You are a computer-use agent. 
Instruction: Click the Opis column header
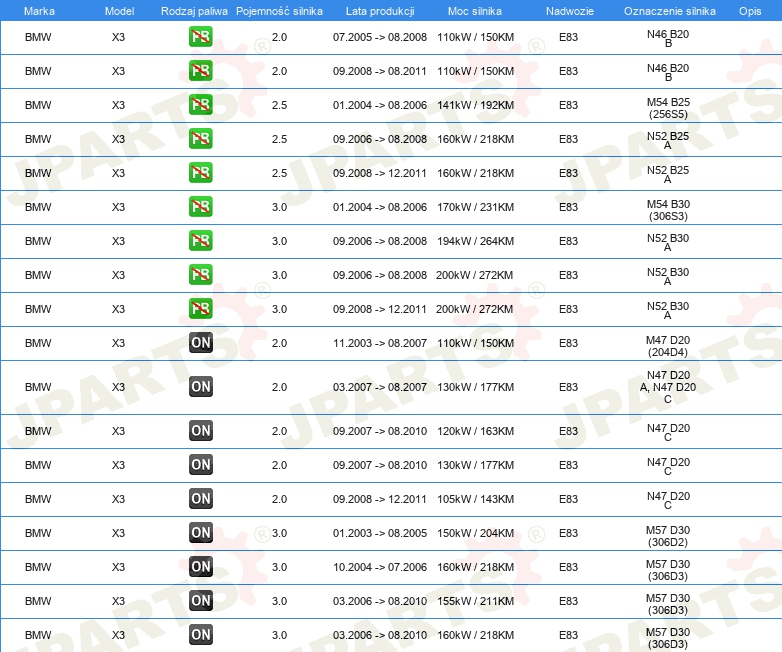tap(750, 11)
